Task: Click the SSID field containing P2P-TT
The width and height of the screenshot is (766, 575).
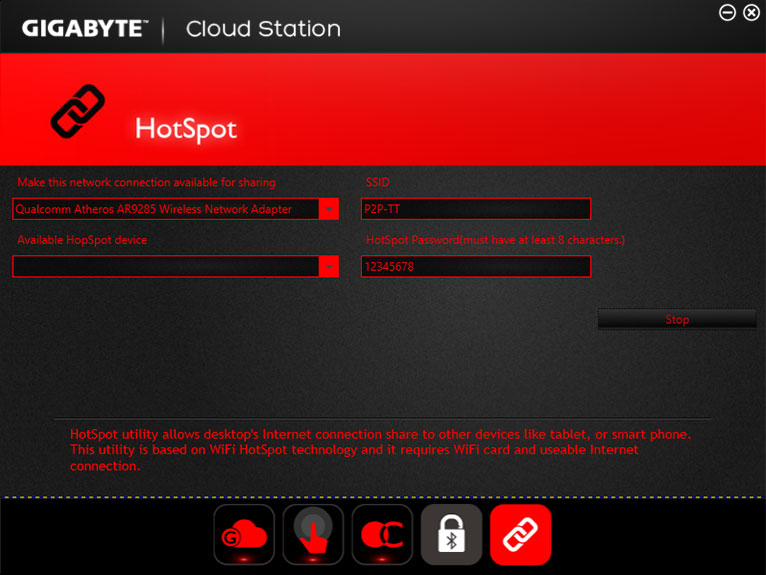Action: tap(476, 209)
